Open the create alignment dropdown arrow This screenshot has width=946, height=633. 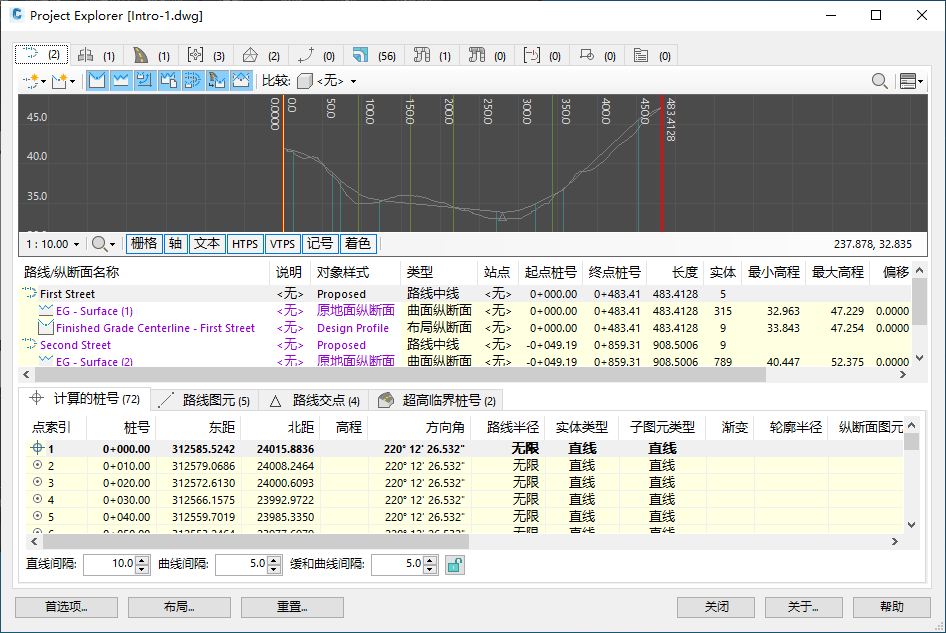coord(43,81)
